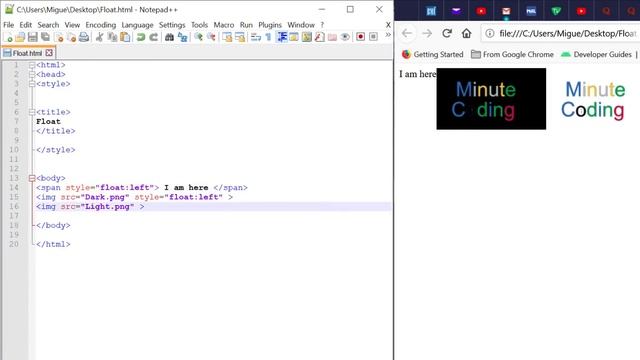Click the dark Minute Coding image
The image size is (640, 360).
[x=491, y=99]
